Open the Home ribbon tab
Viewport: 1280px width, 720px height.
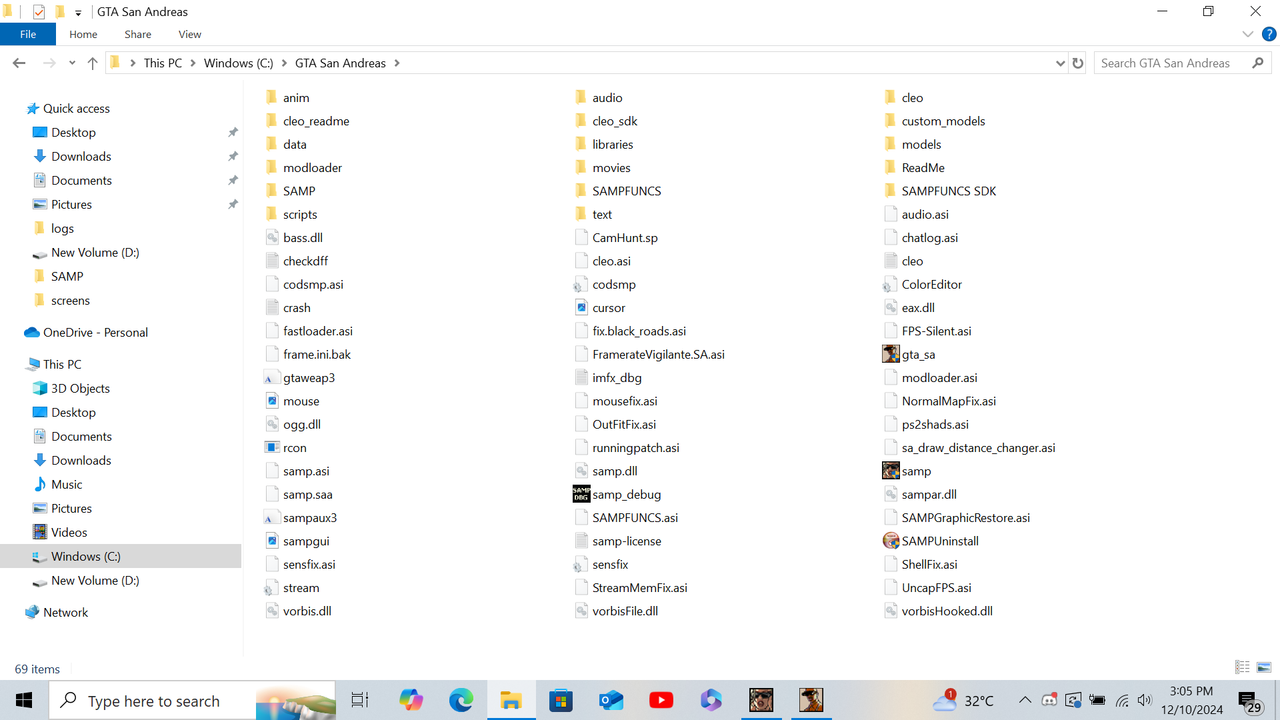click(x=83, y=34)
